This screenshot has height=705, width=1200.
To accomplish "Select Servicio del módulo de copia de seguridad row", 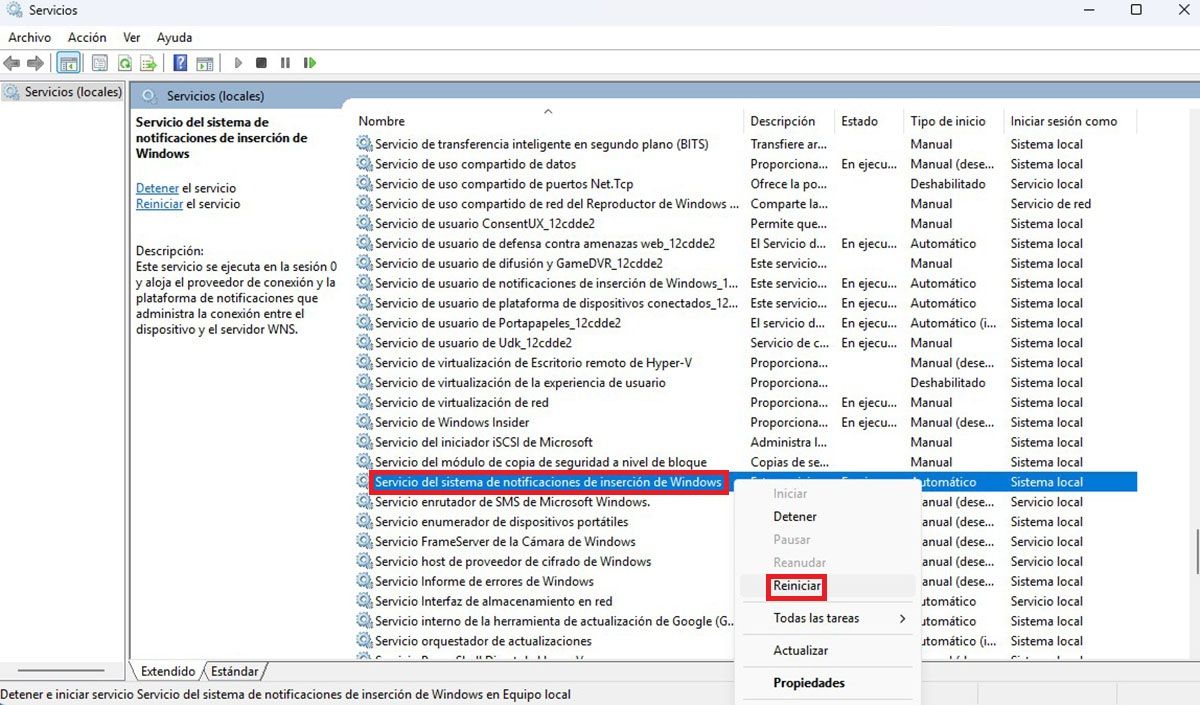I will tap(540, 462).
